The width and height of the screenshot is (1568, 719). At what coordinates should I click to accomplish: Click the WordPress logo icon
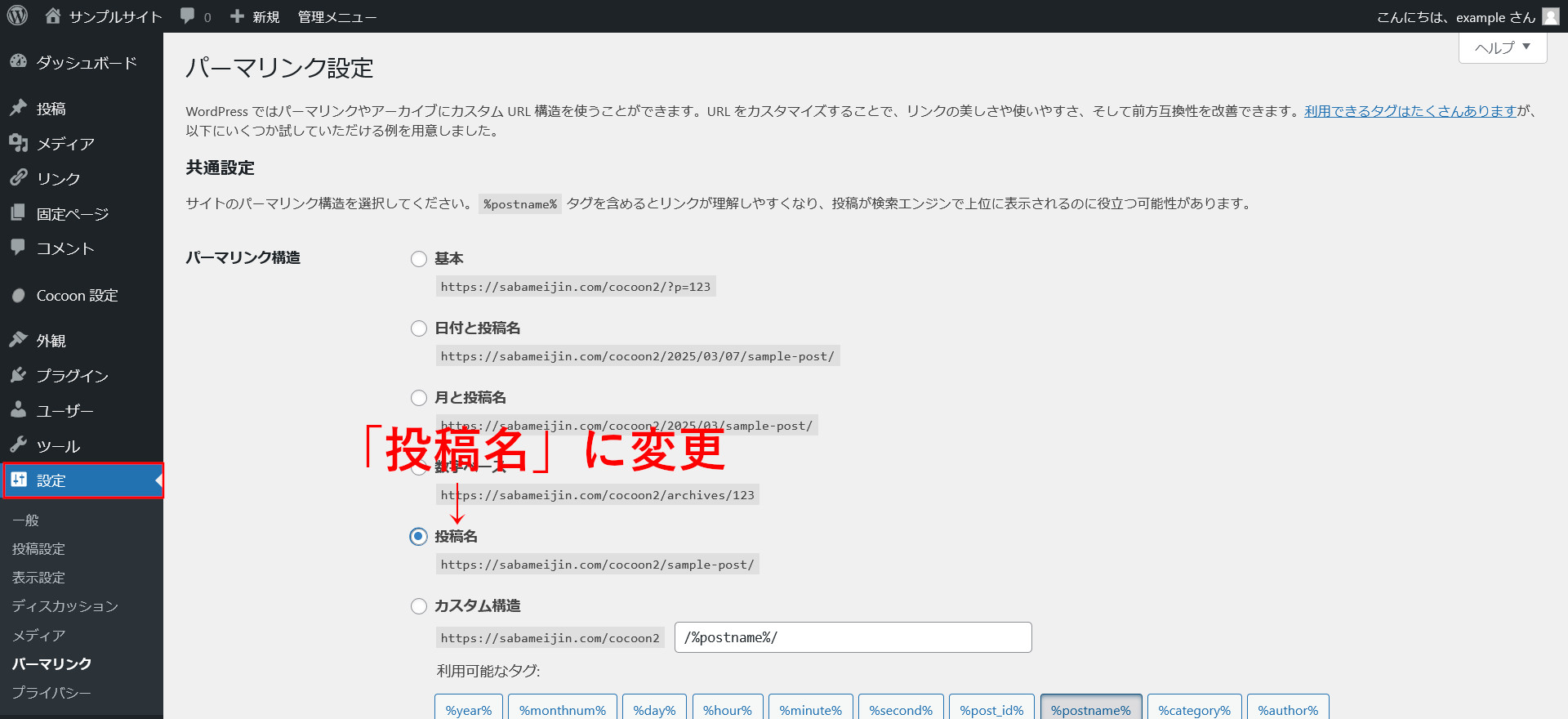[x=17, y=16]
